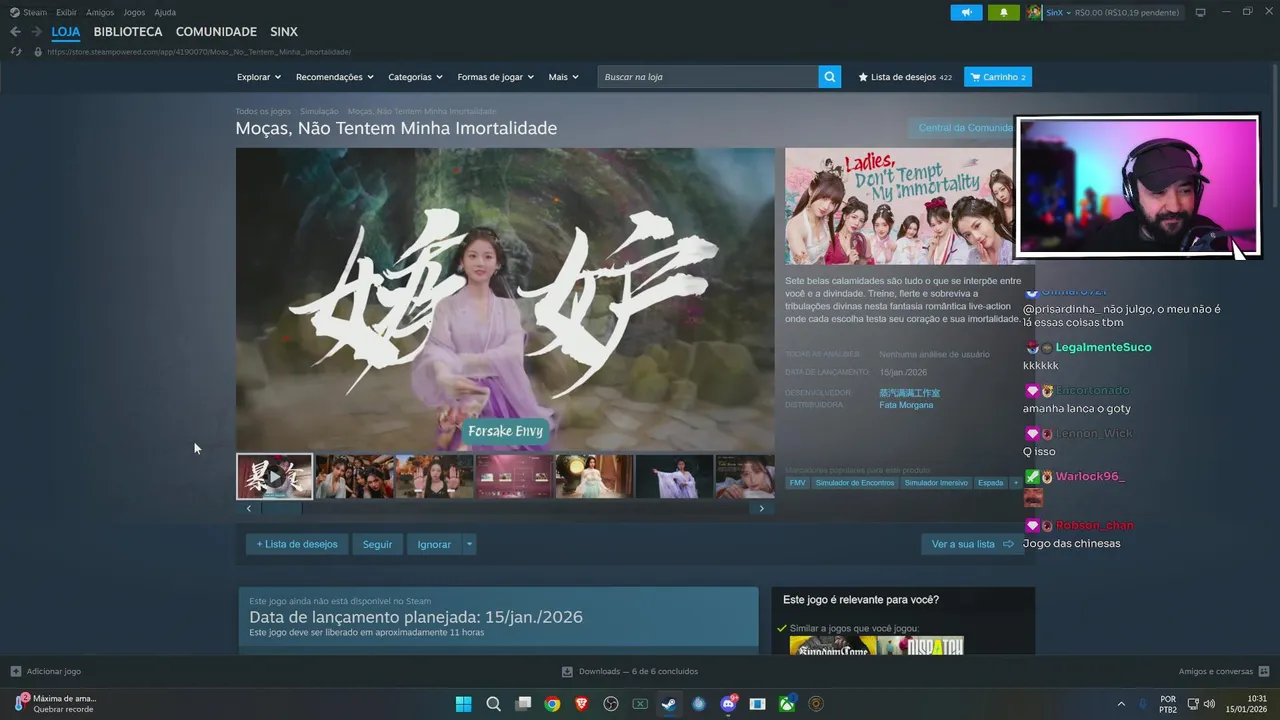Open taskbar Search magnifier
1280x720 pixels.
coord(493,704)
